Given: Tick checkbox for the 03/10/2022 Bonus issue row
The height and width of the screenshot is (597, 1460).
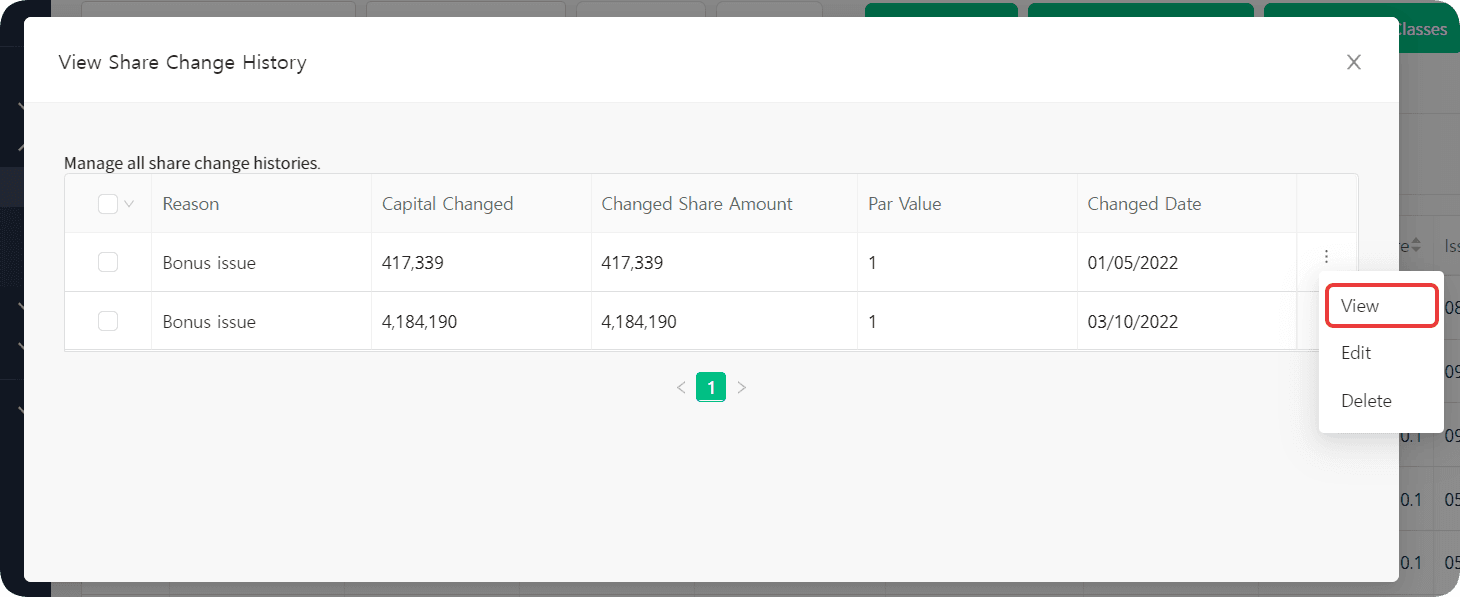Looking at the screenshot, I should (x=108, y=321).
